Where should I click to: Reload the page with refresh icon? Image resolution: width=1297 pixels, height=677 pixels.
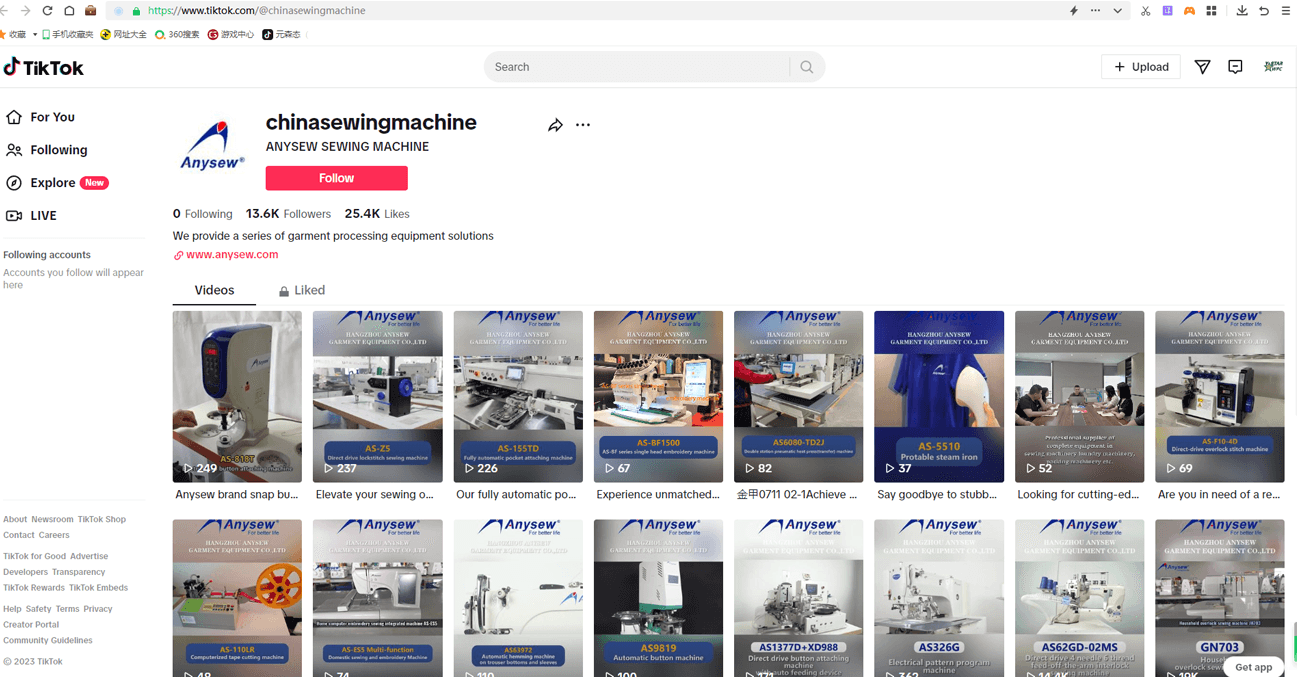(47, 10)
